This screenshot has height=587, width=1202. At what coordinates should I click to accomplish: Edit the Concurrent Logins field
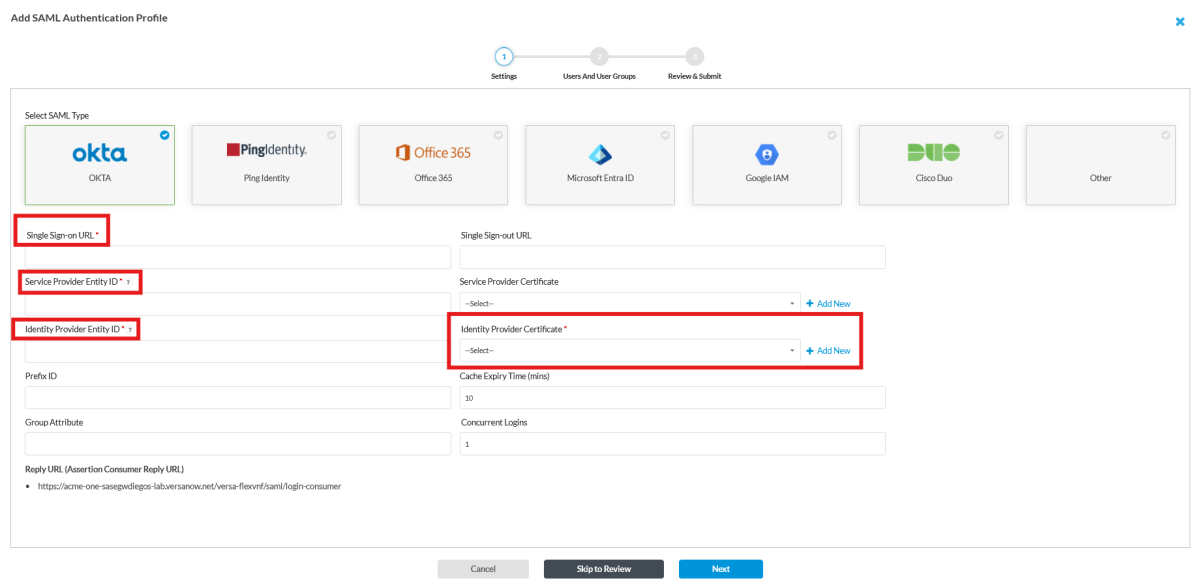pos(673,444)
